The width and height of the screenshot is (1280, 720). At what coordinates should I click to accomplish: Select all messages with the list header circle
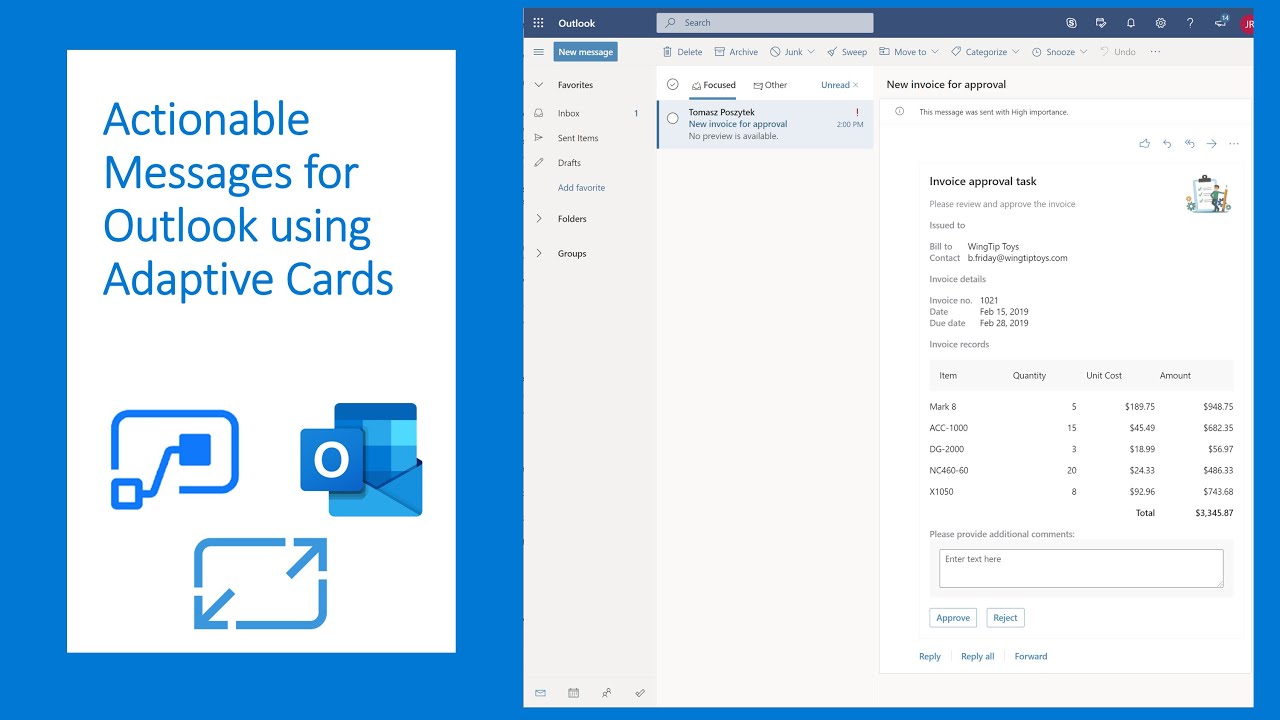pyautogui.click(x=672, y=84)
